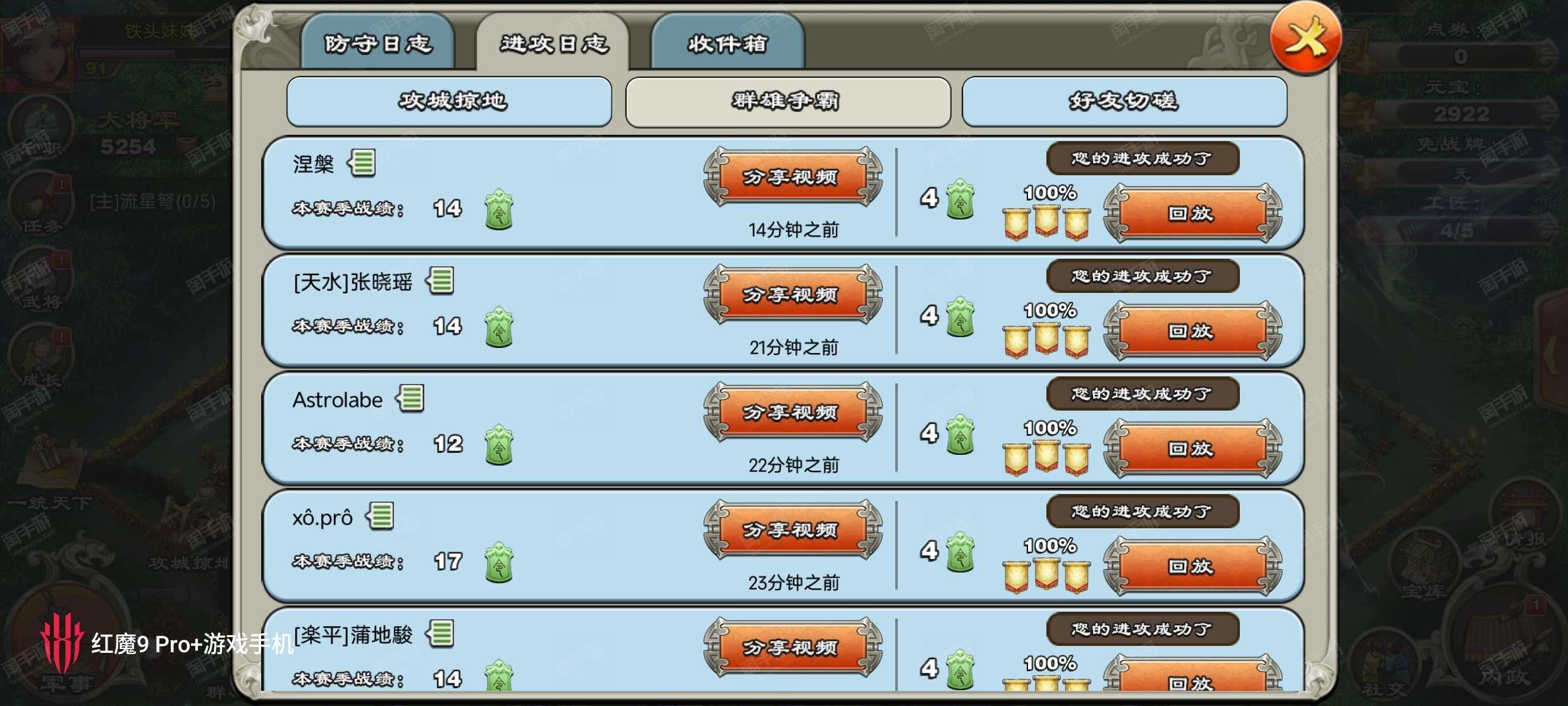Switch to the 收件箱 tab
The width and height of the screenshot is (1568, 706).
pos(728,42)
